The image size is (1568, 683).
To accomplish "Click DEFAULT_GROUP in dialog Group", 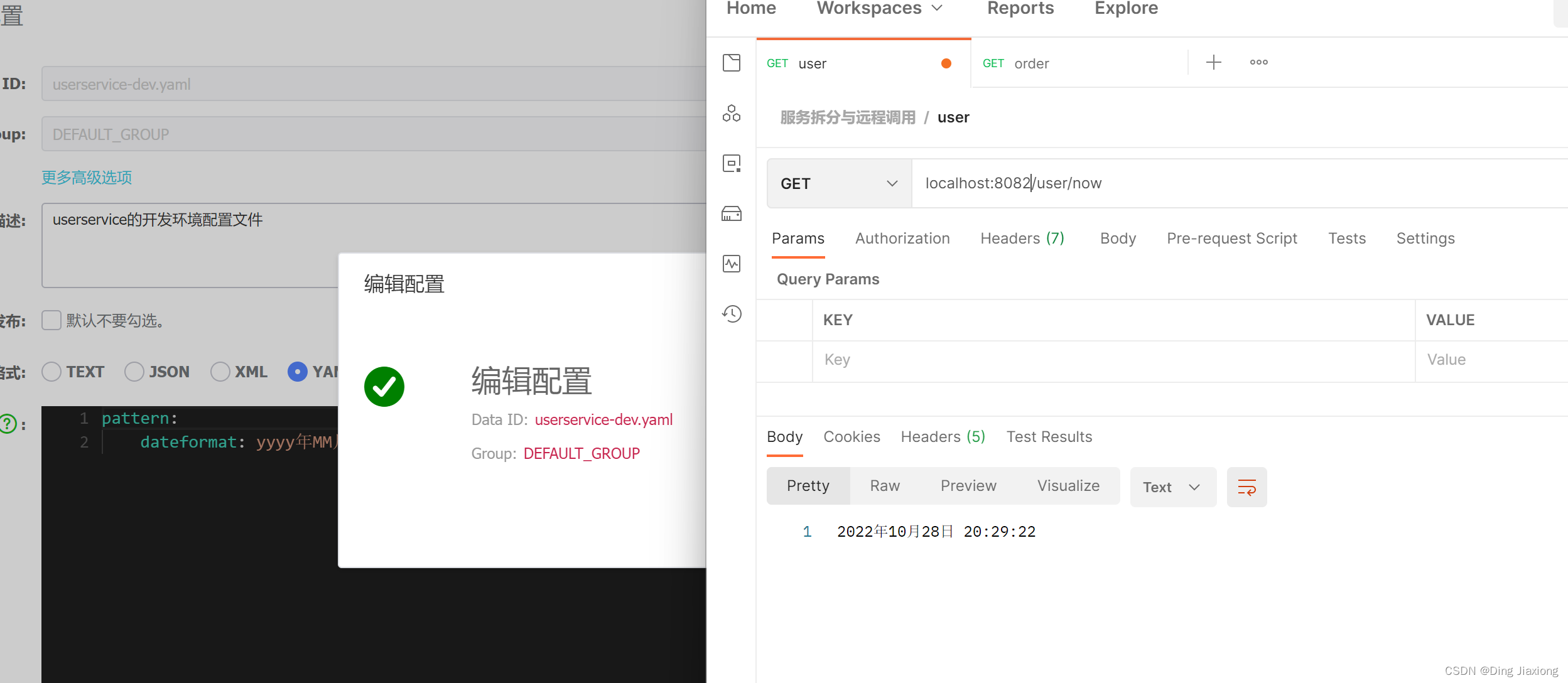I will click(x=581, y=453).
